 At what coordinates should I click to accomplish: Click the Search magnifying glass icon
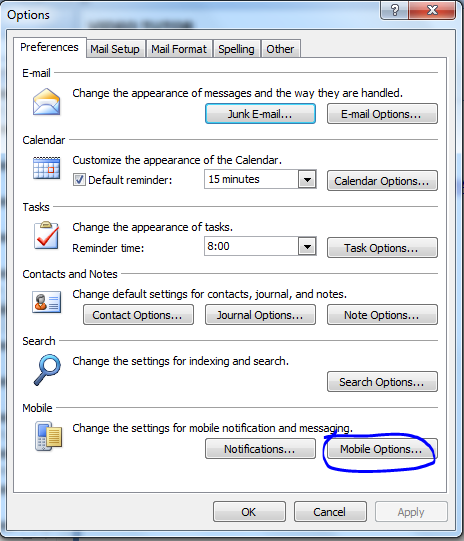(x=47, y=370)
